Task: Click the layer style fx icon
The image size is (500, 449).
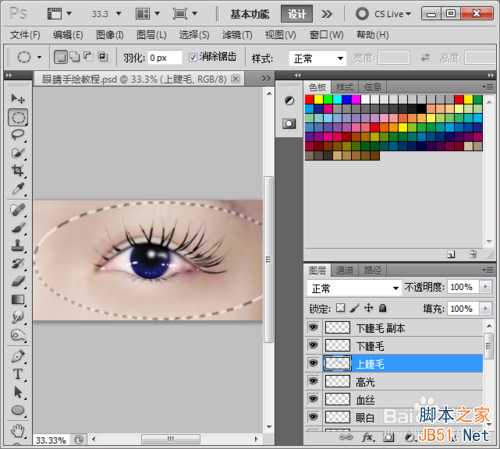Action: pos(367,437)
